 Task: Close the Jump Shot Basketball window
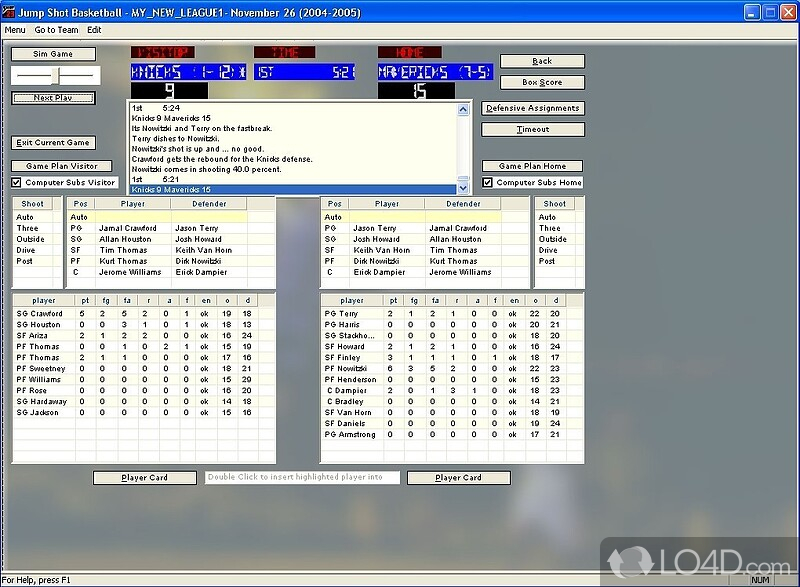click(789, 13)
